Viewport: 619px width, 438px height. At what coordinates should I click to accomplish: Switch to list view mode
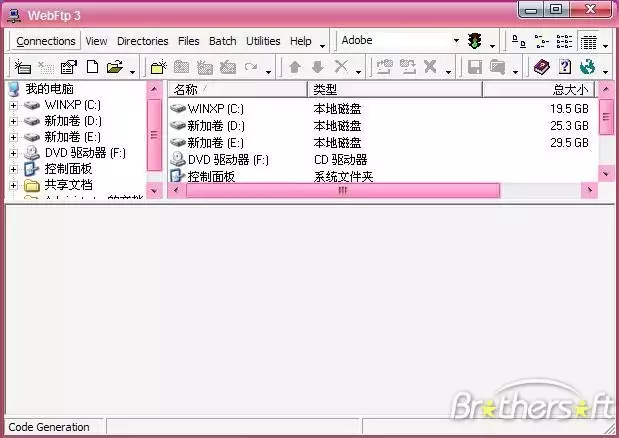coord(565,41)
